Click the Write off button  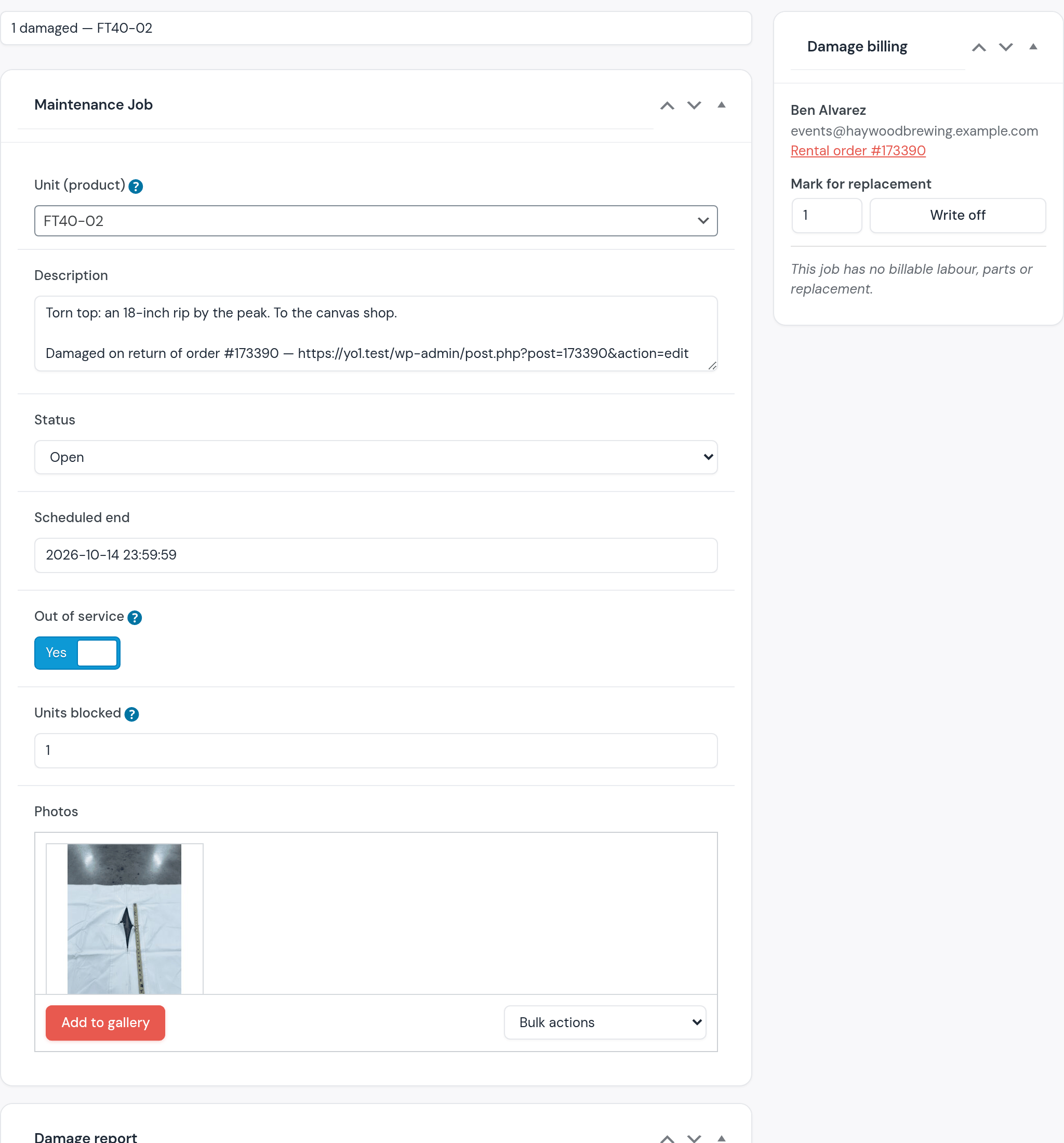[957, 216]
